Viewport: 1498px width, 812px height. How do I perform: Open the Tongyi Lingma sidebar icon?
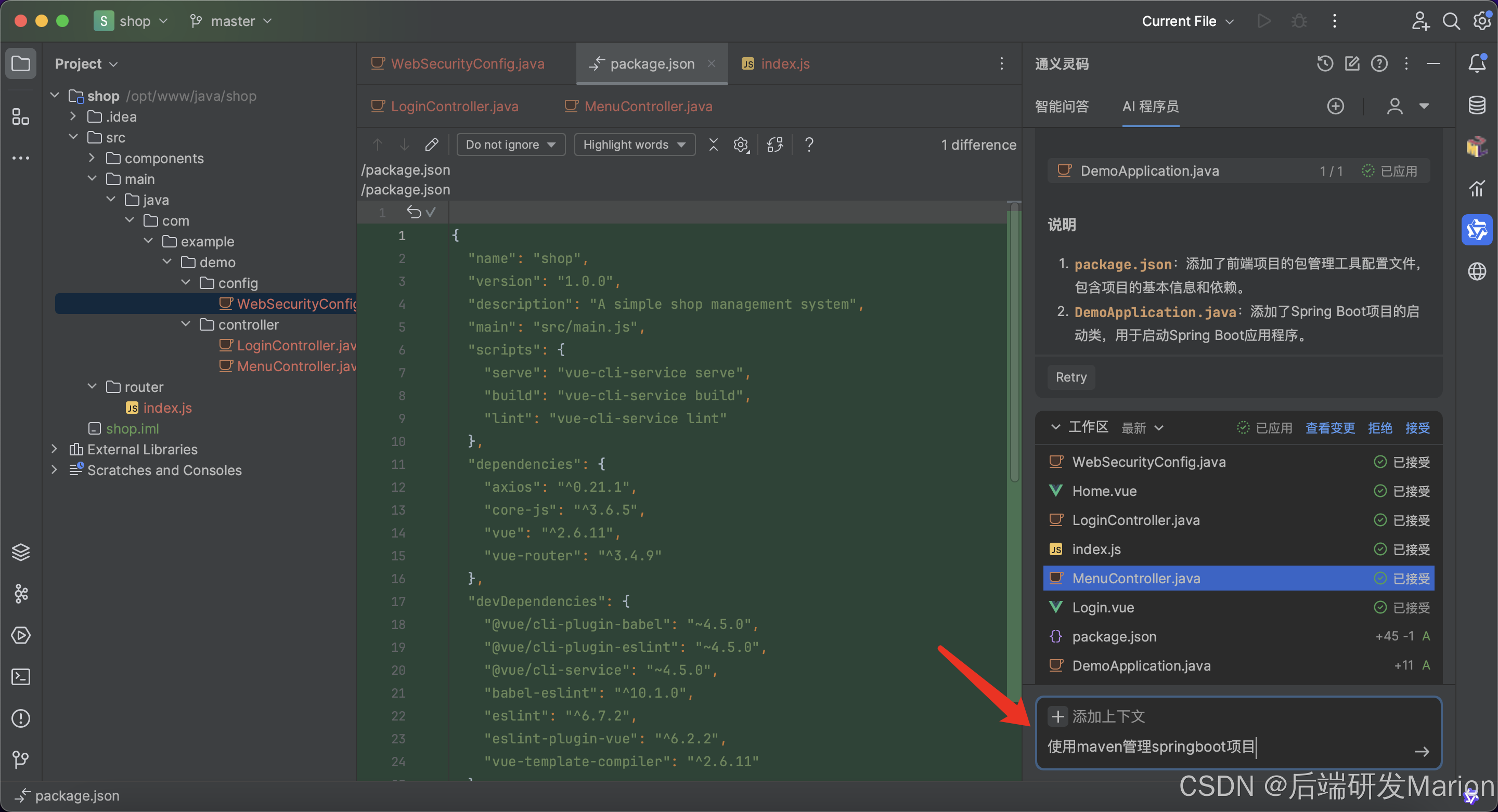point(1477,230)
